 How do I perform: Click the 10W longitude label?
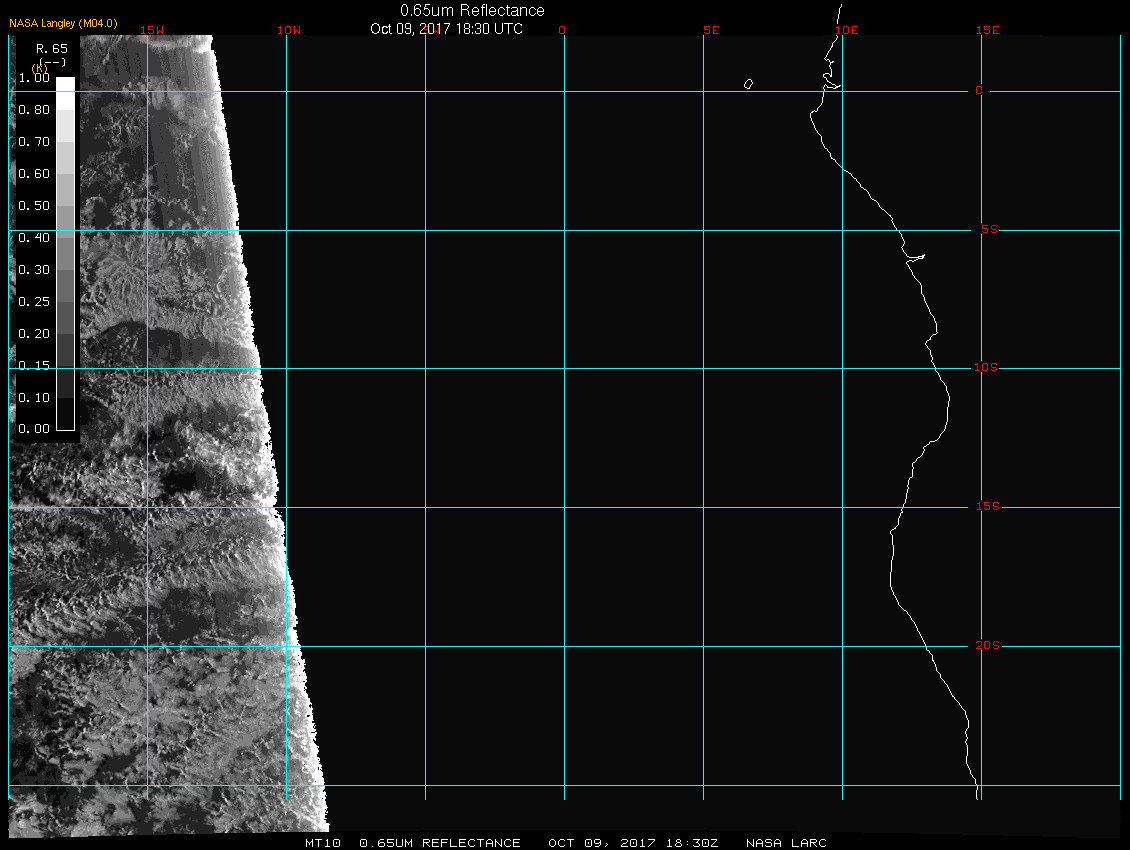point(288,30)
